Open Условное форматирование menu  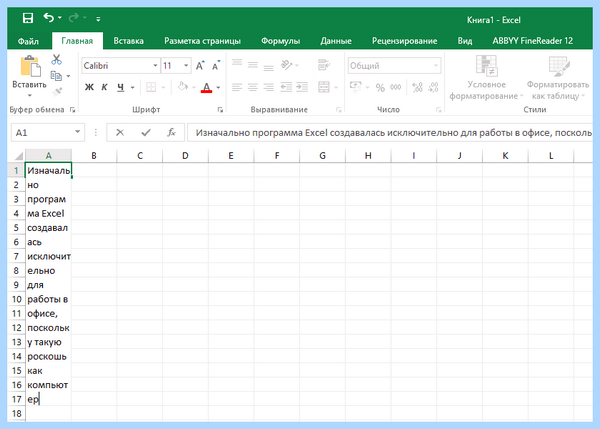(x=486, y=78)
